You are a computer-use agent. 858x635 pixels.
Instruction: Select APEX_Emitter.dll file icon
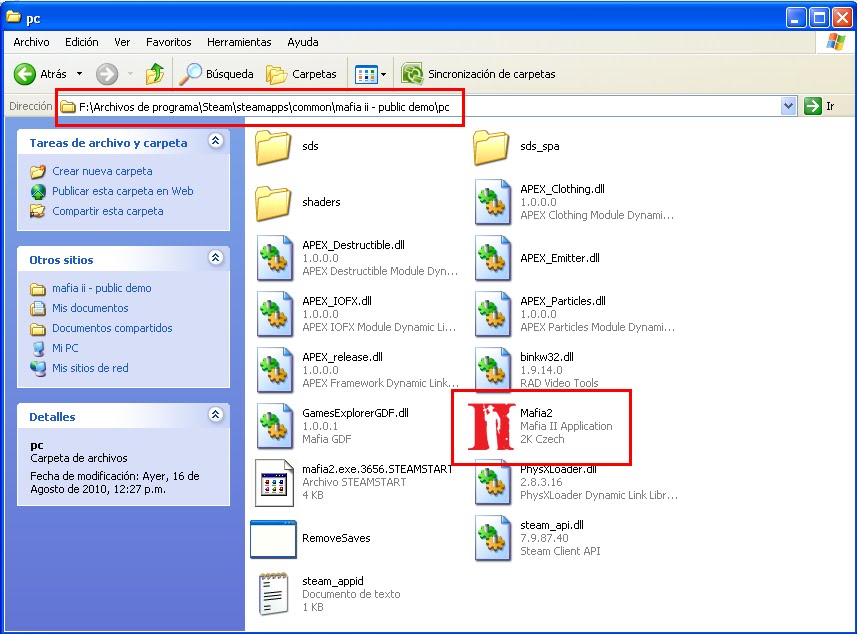(x=492, y=258)
